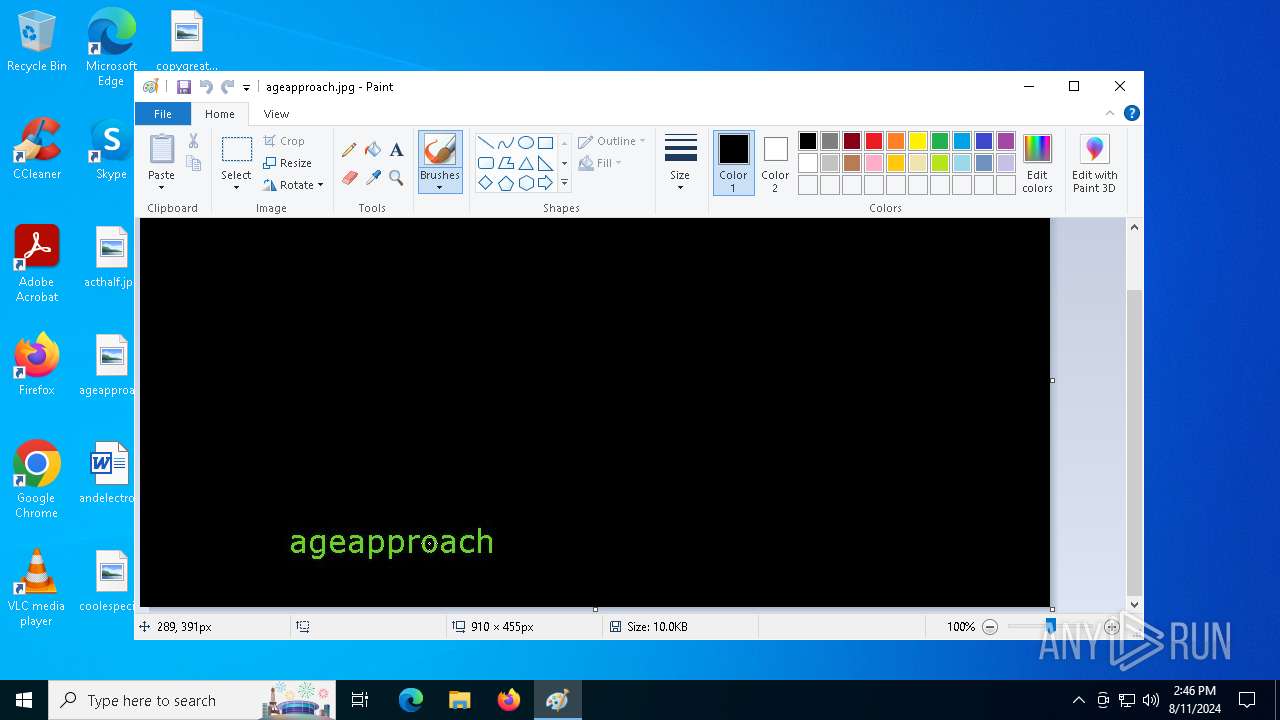Select the Color picker eyedropper tool
This screenshot has height=720, width=1280.
point(373,178)
